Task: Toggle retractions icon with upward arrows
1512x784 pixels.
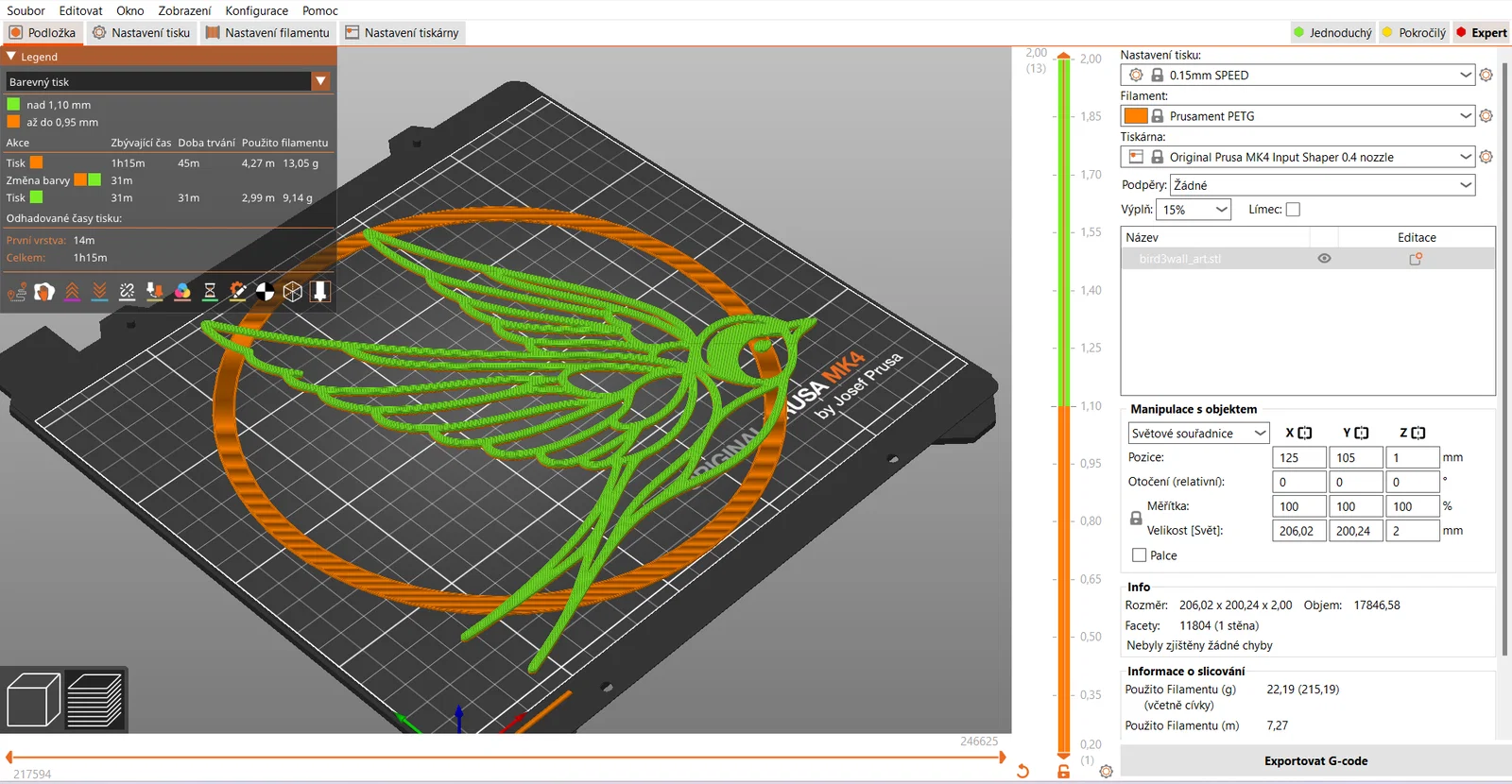Action: click(72, 293)
